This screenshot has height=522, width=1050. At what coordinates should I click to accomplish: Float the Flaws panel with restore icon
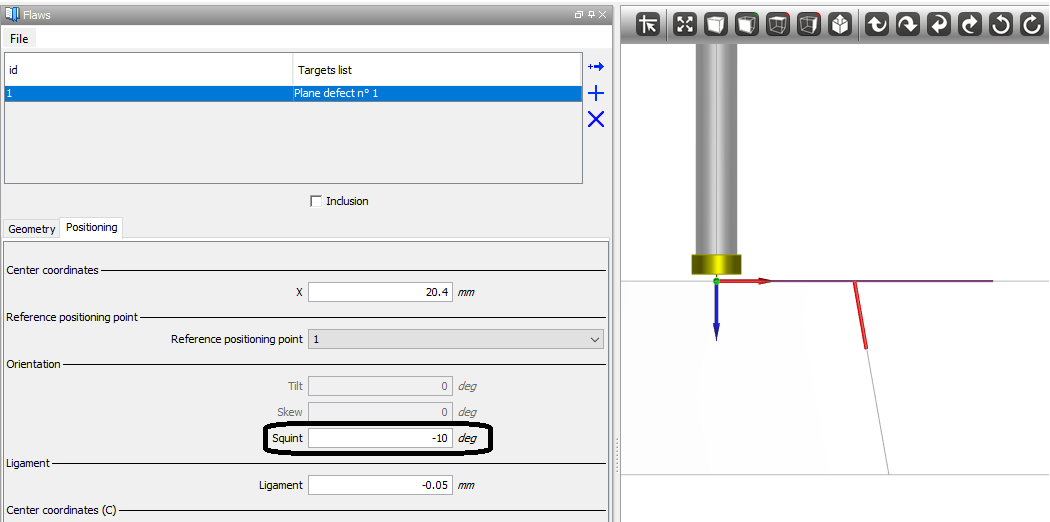(579, 15)
